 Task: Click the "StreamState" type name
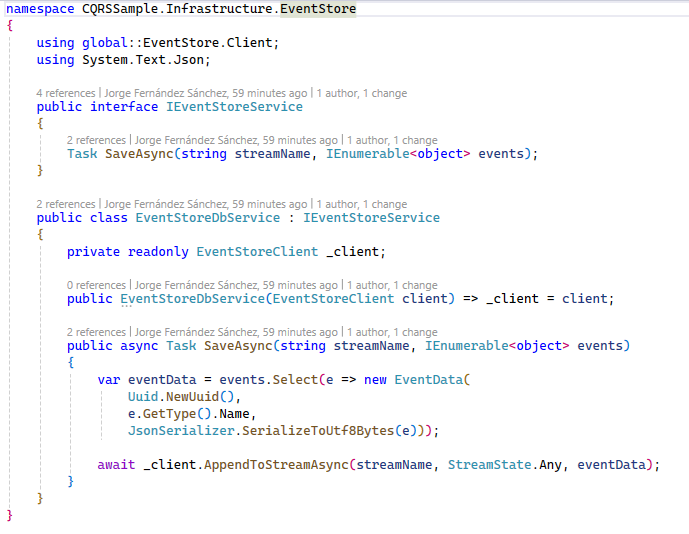(490, 465)
